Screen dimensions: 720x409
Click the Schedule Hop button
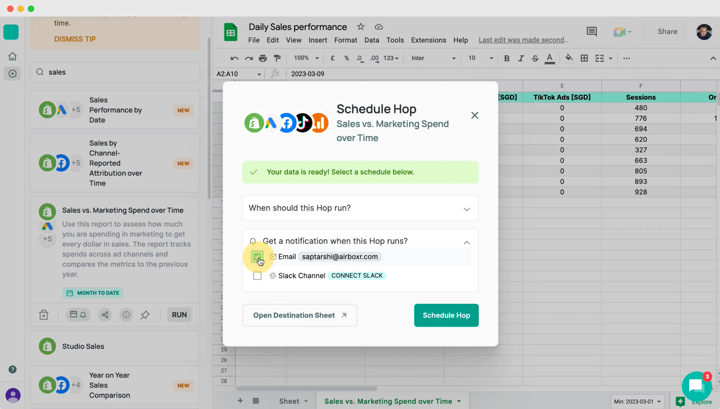click(446, 315)
